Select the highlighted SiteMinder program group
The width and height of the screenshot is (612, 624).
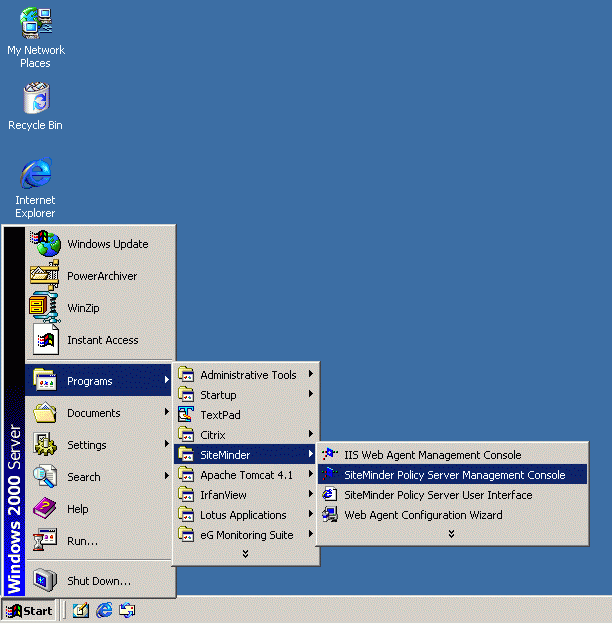pos(246,454)
